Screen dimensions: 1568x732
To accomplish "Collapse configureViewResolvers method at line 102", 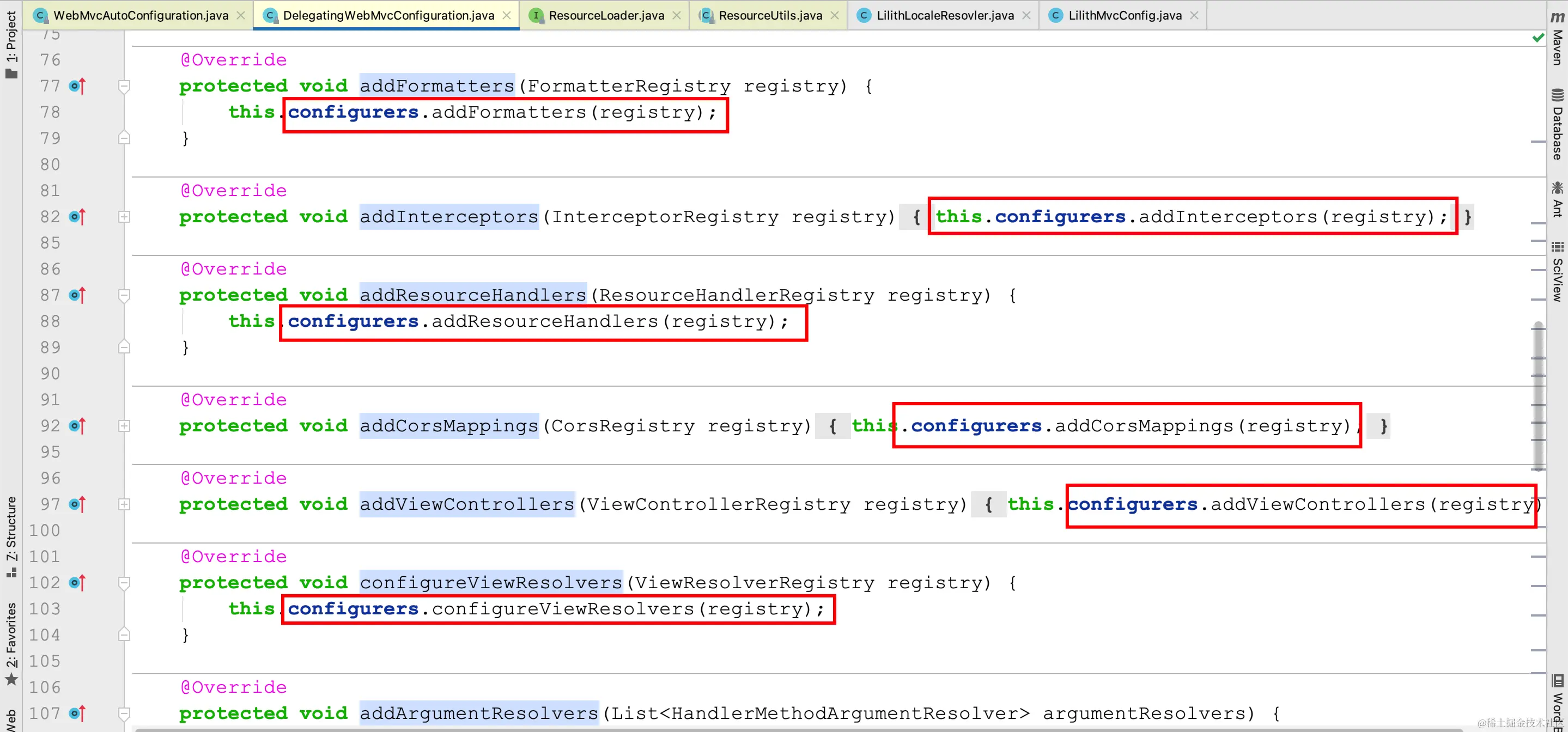I will click(124, 583).
